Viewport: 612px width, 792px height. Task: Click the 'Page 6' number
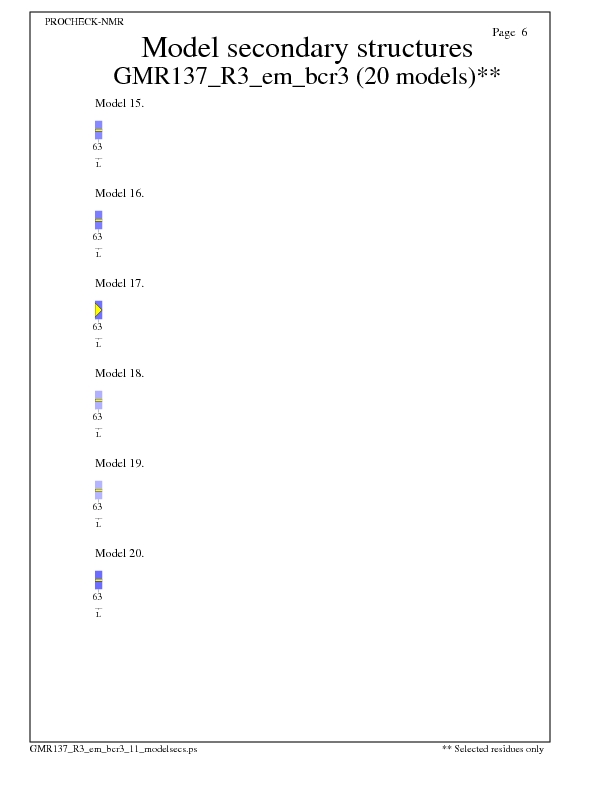pyautogui.click(x=510, y=32)
